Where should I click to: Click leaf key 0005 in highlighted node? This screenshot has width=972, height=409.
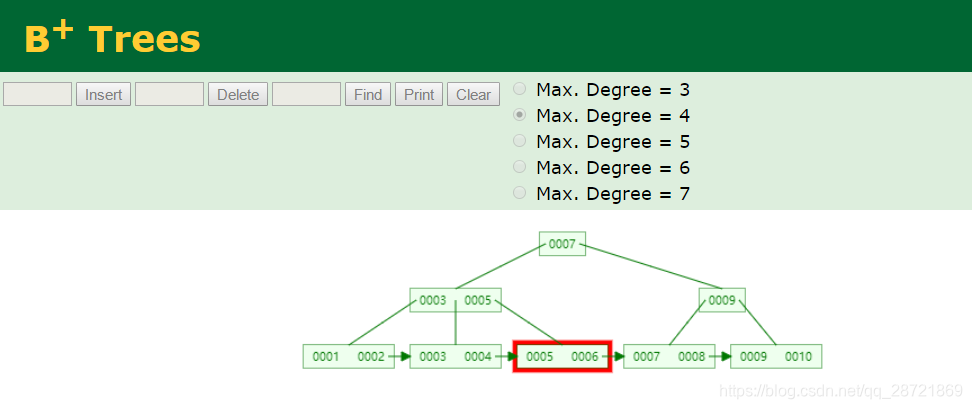(x=539, y=357)
